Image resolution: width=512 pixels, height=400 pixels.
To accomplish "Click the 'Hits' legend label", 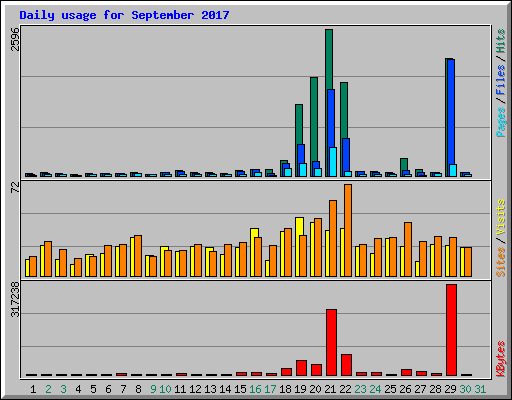I will pos(500,42).
